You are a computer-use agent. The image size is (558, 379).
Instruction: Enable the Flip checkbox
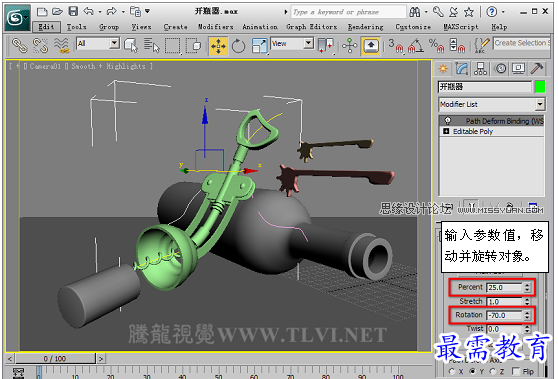pyautogui.click(x=516, y=371)
